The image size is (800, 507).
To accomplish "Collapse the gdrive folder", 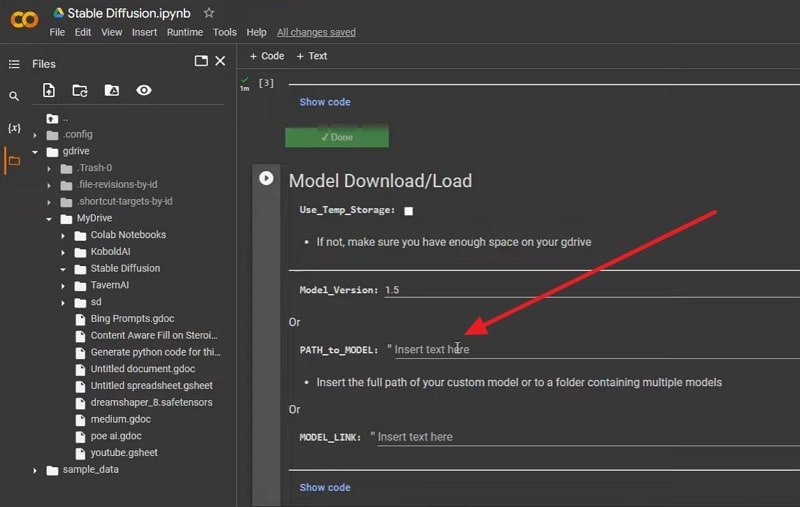I will click(35, 152).
